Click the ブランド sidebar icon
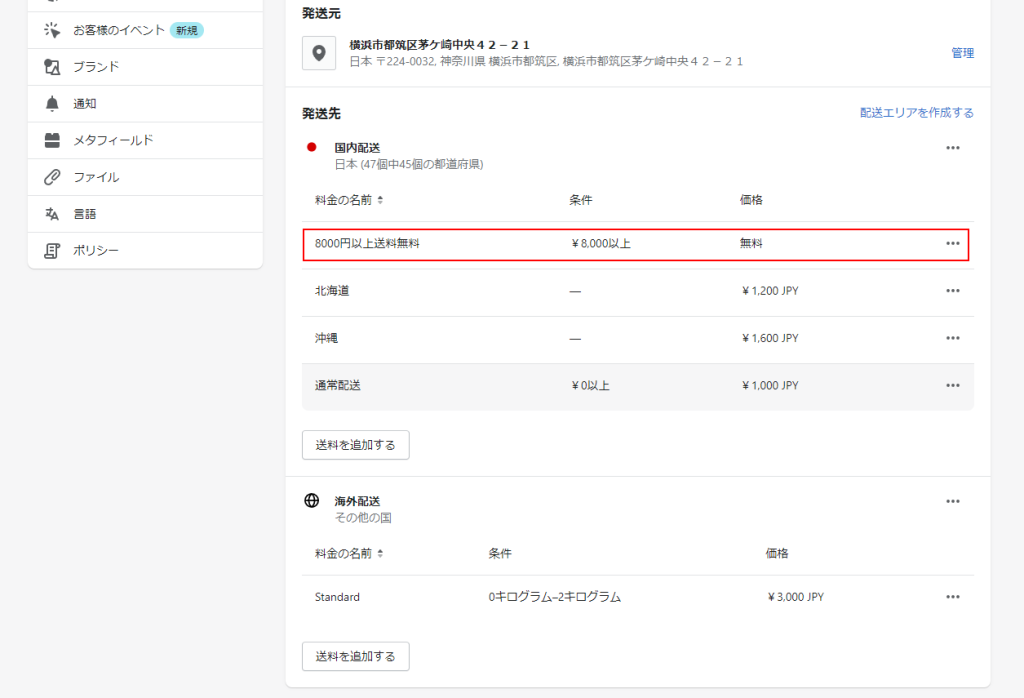Viewport: 1024px width, 698px height. [52, 67]
